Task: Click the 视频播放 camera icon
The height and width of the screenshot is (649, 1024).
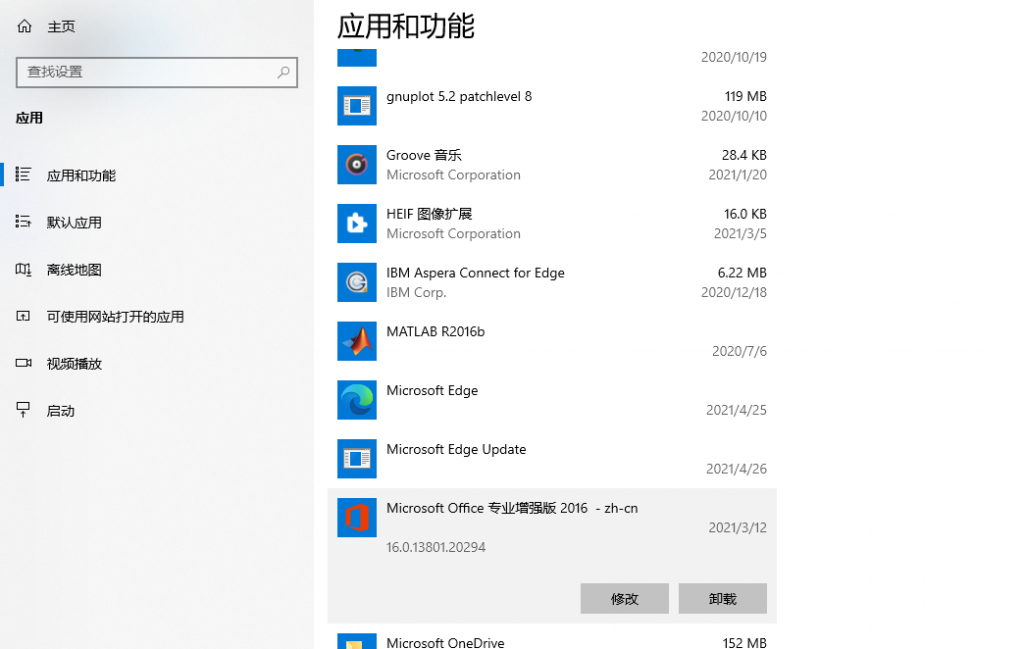Action: pyautogui.click(x=24, y=363)
